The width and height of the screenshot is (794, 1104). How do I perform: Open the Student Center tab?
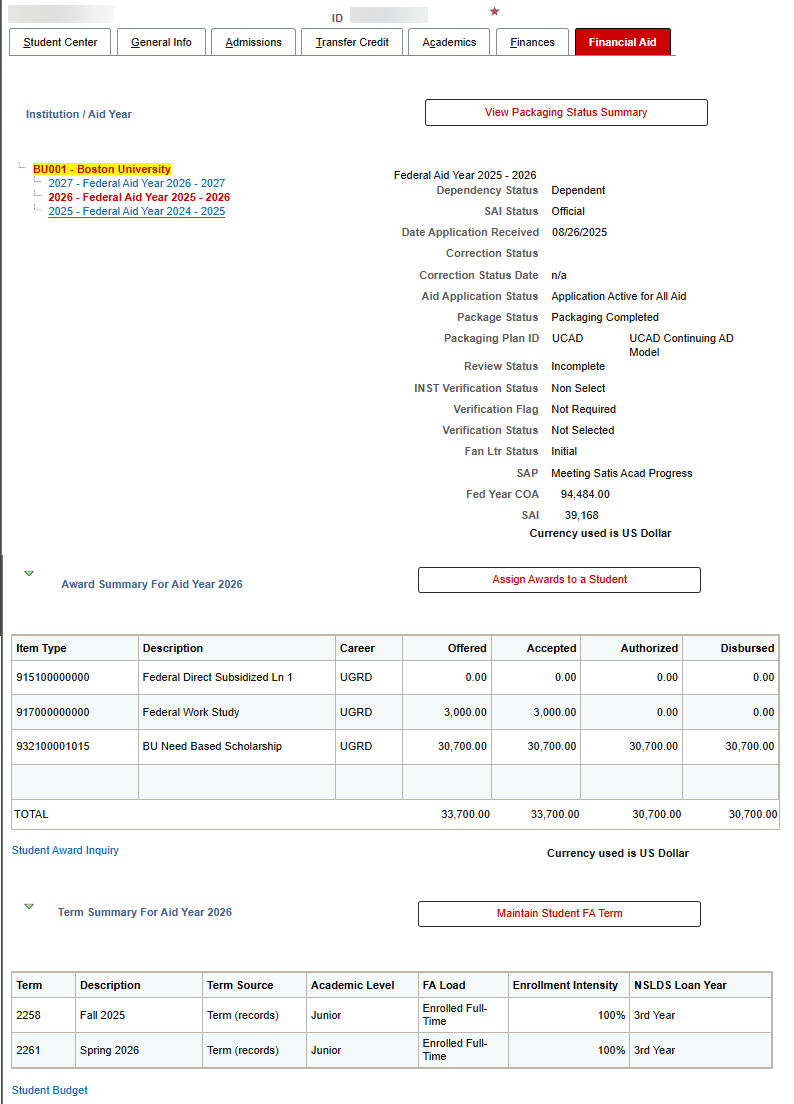click(x=60, y=42)
